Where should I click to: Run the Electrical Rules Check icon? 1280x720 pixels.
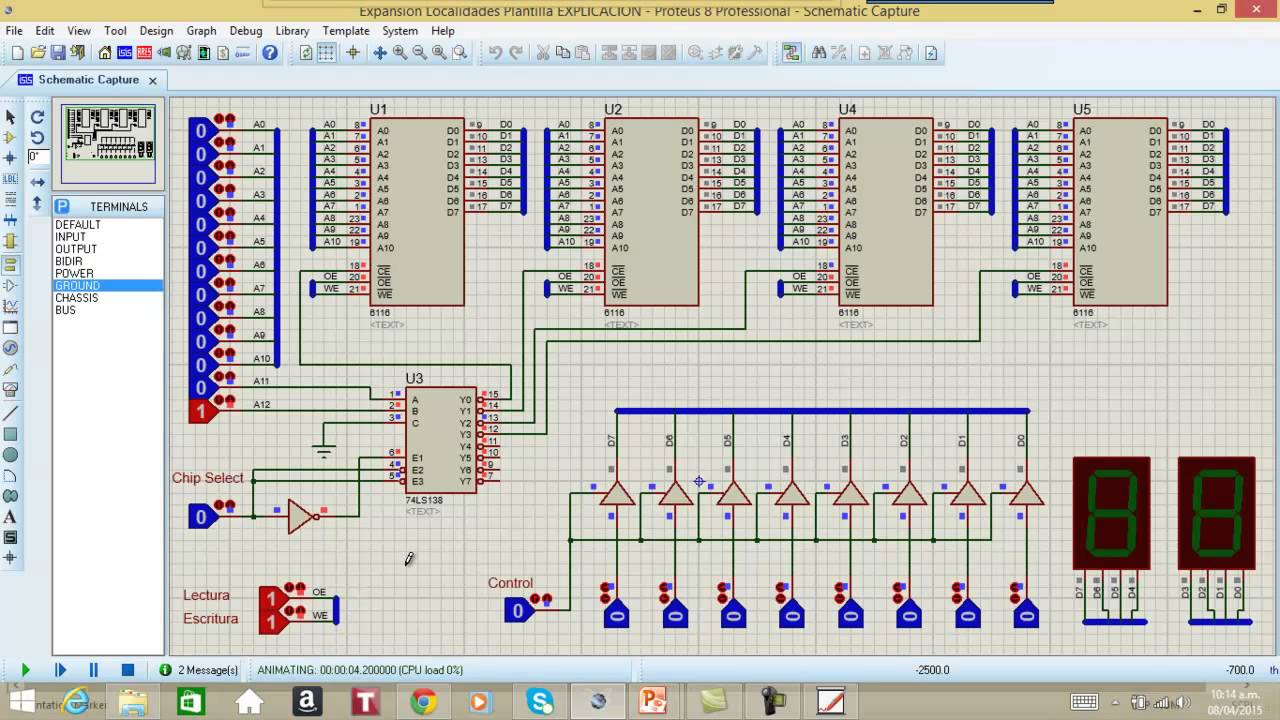click(x=931, y=53)
